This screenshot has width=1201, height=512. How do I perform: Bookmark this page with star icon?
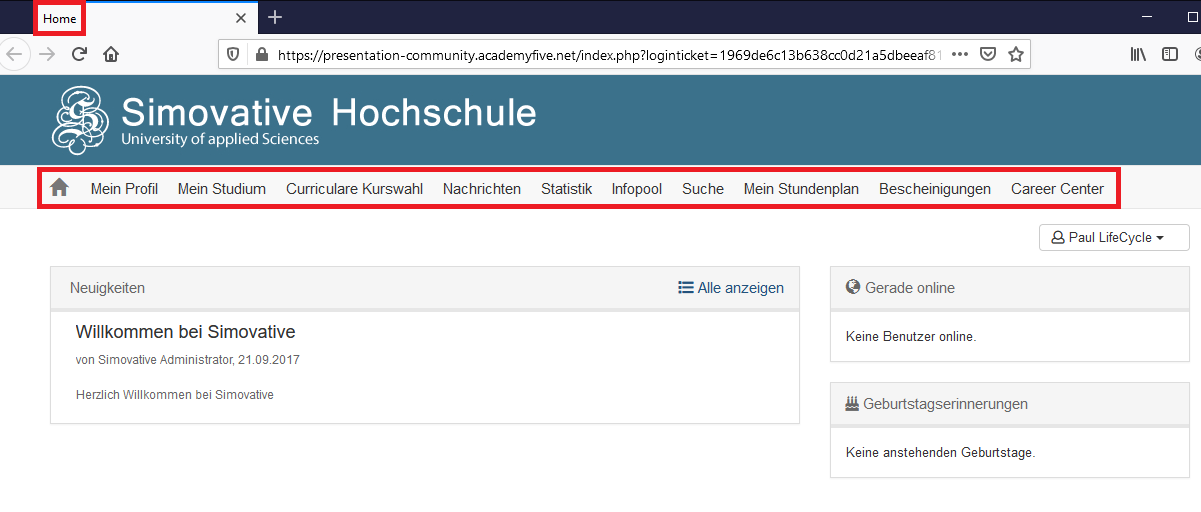pyautogui.click(x=1016, y=54)
